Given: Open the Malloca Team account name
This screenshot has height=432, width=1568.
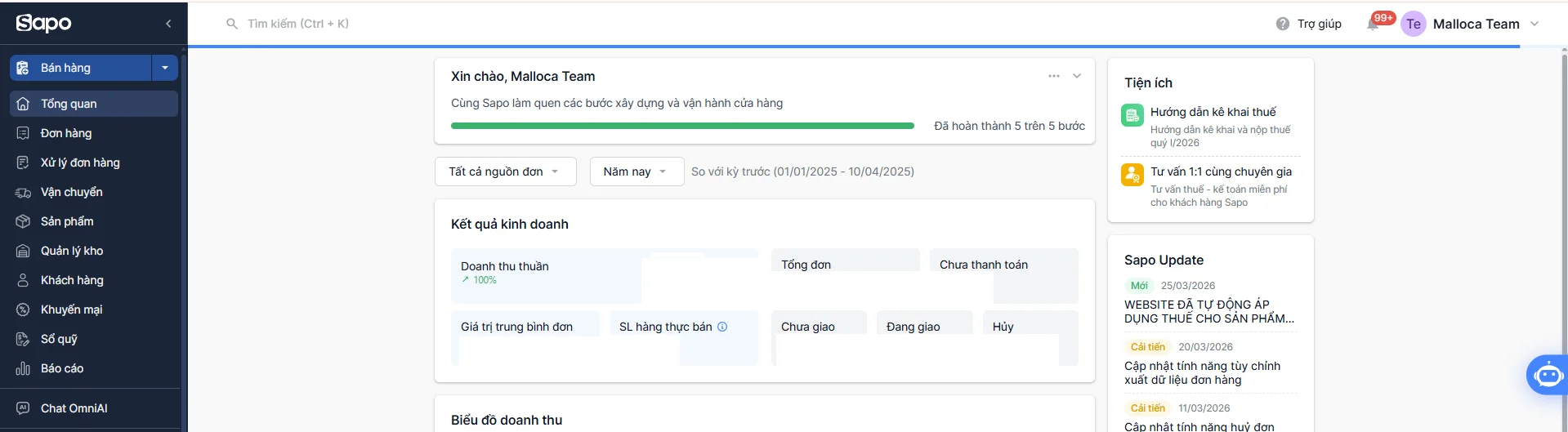Looking at the screenshot, I should click(x=1476, y=24).
